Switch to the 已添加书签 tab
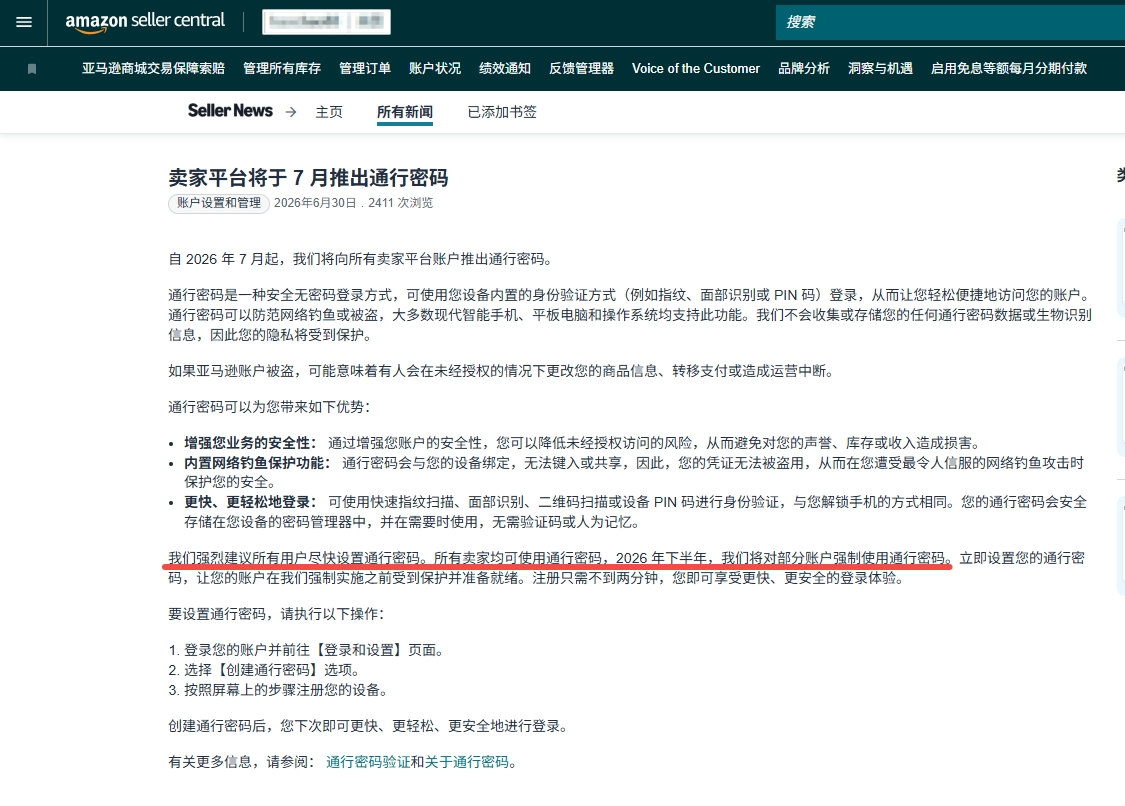Screen dimensions: 1125x806 502,112
